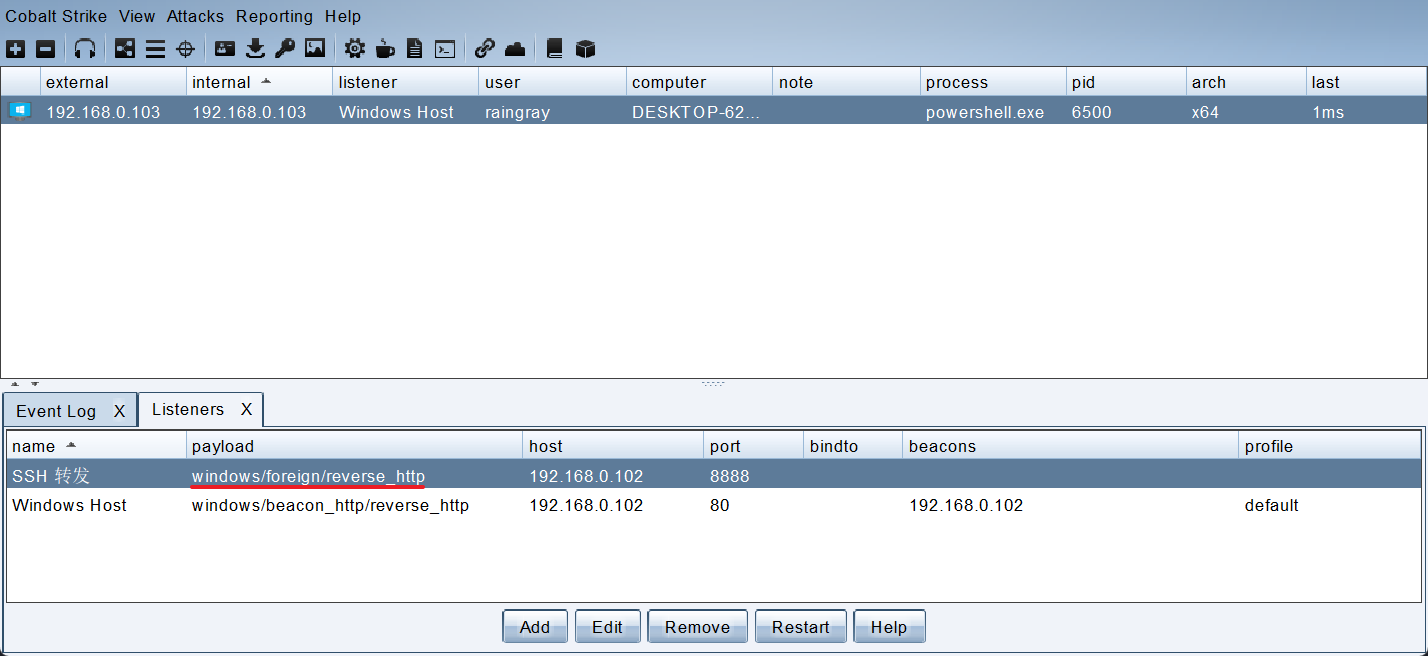The height and width of the screenshot is (656, 1428).
Task: Sort listeners by the name column header
Action: [96, 446]
